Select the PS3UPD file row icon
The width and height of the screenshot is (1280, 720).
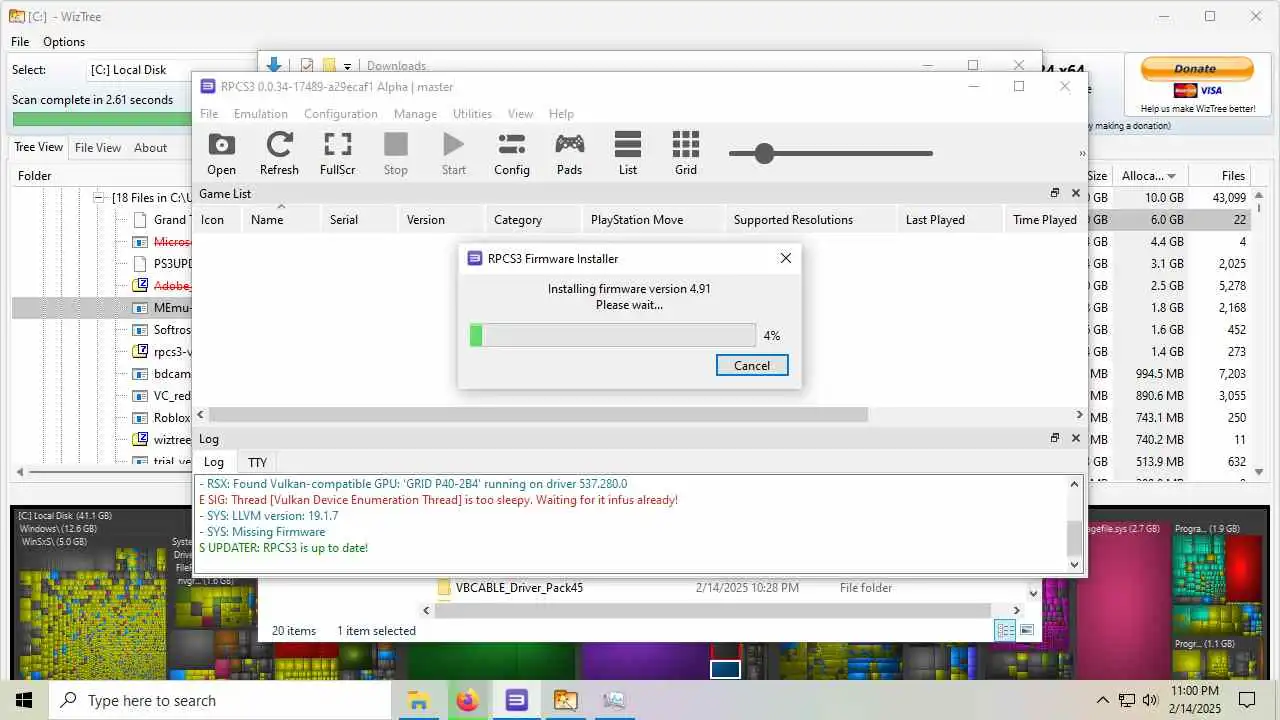point(140,264)
